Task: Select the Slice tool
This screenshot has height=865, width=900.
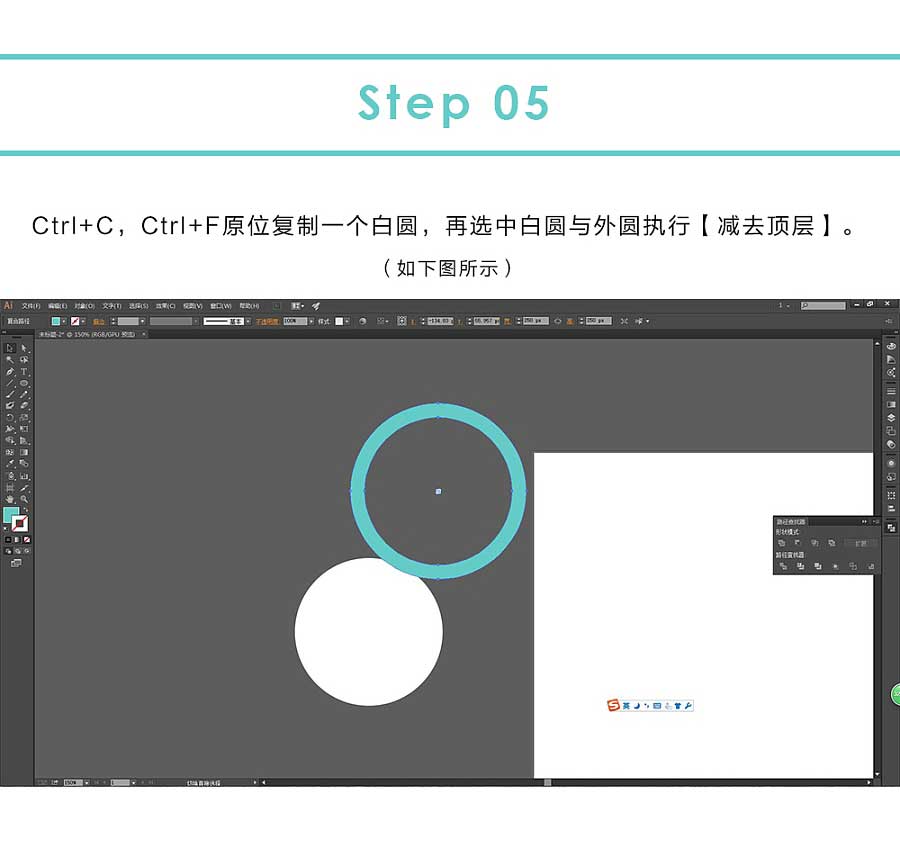Action: pos(24,487)
